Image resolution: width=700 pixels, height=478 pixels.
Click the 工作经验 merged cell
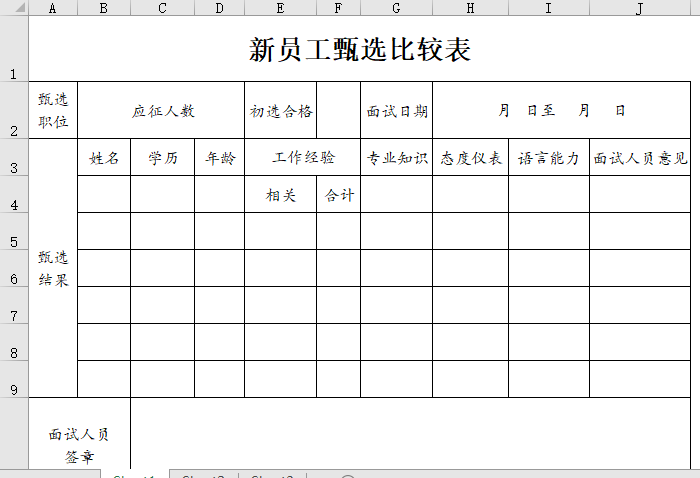[x=303, y=158]
